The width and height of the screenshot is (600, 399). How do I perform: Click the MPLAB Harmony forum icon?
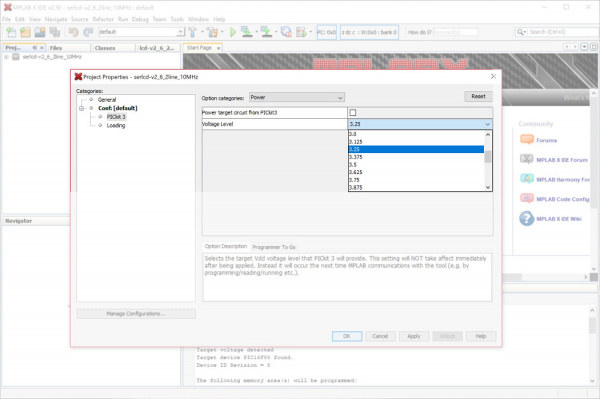pos(527,179)
